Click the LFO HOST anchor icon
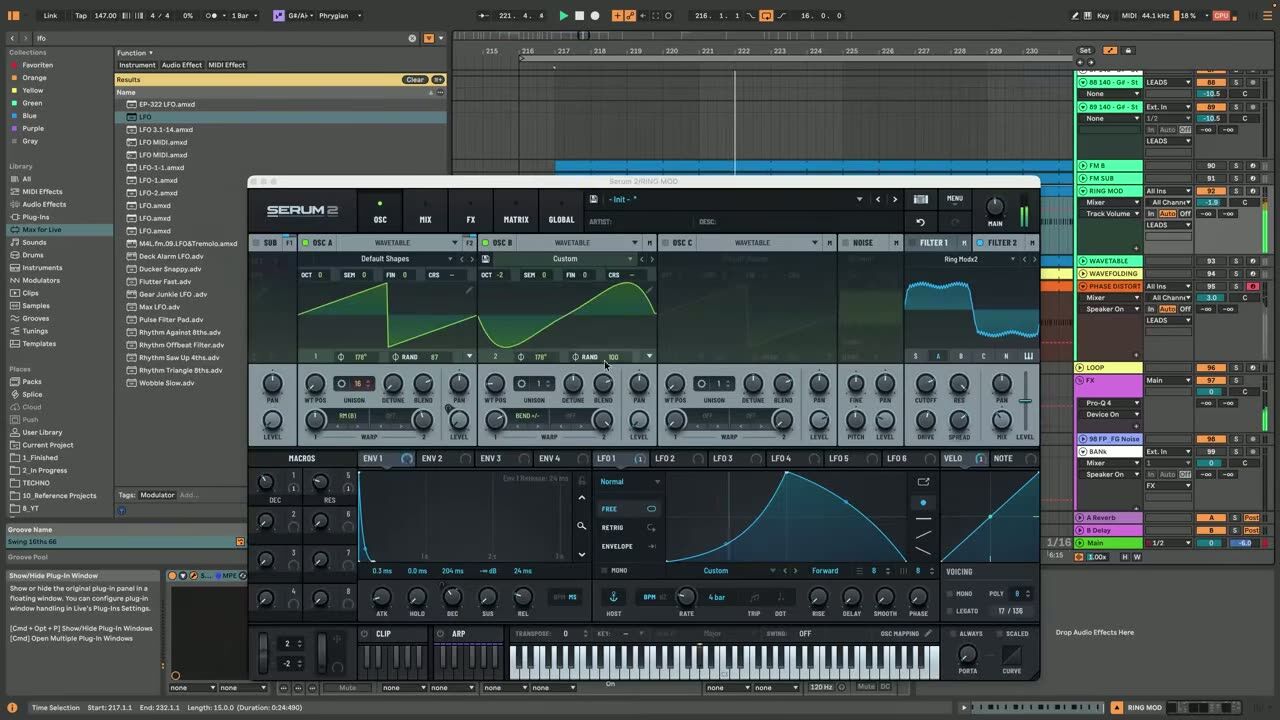 click(x=614, y=597)
